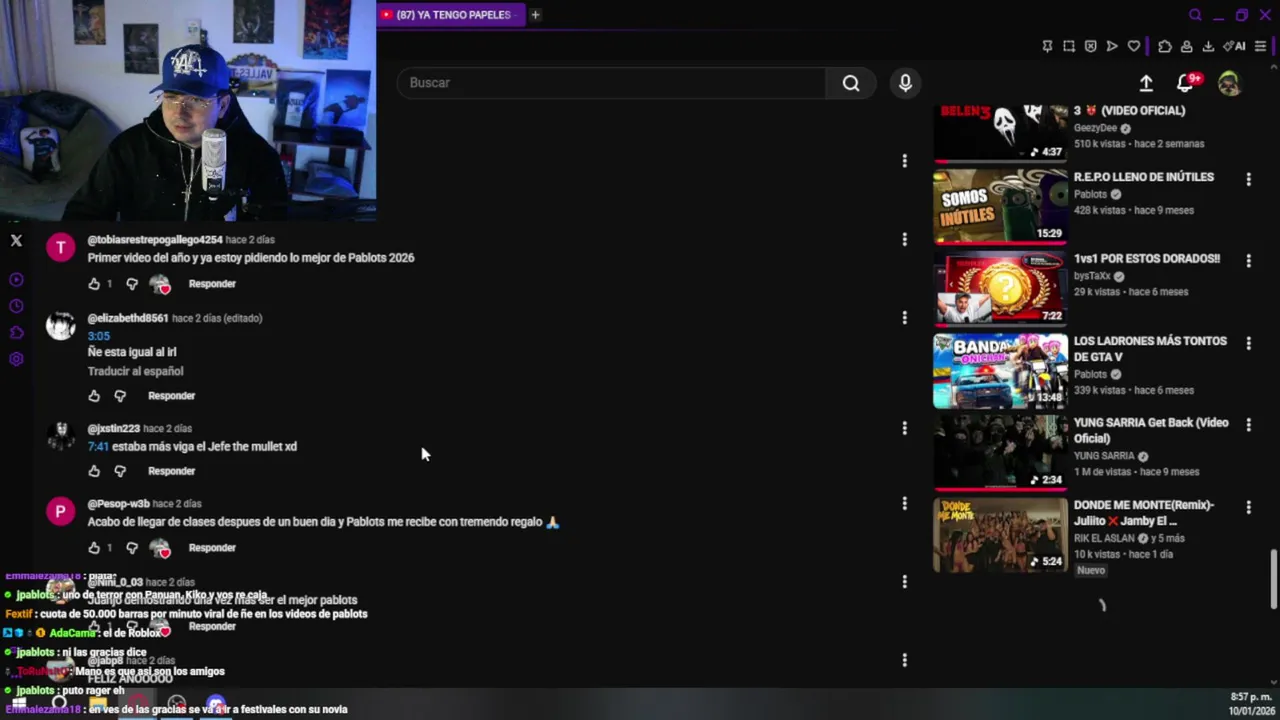Dislike the comment by @tobiasrestrepogallego4254
This screenshot has height=720, width=1280.
pyautogui.click(x=132, y=284)
